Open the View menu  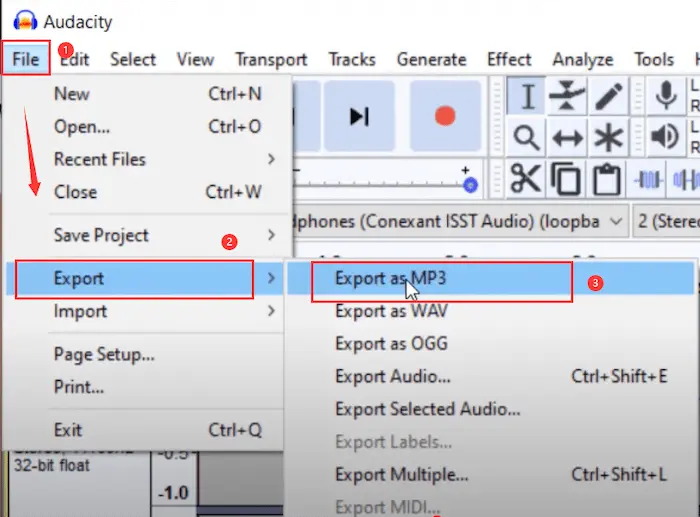pos(195,59)
